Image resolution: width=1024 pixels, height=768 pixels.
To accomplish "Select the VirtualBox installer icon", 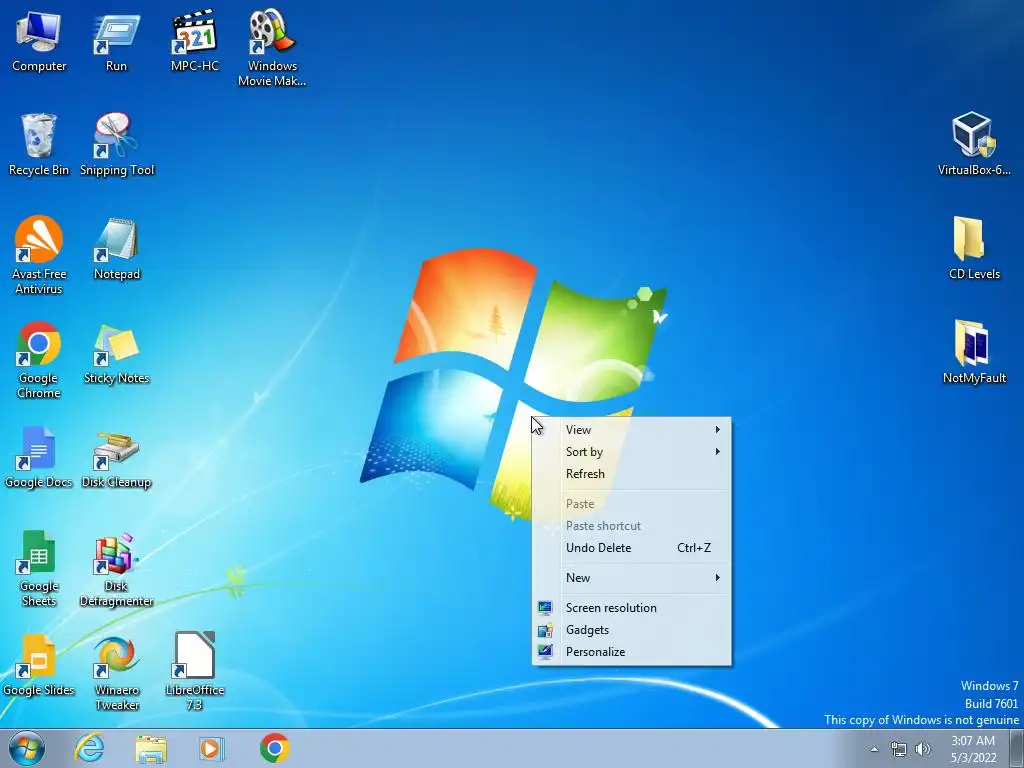I will click(974, 145).
